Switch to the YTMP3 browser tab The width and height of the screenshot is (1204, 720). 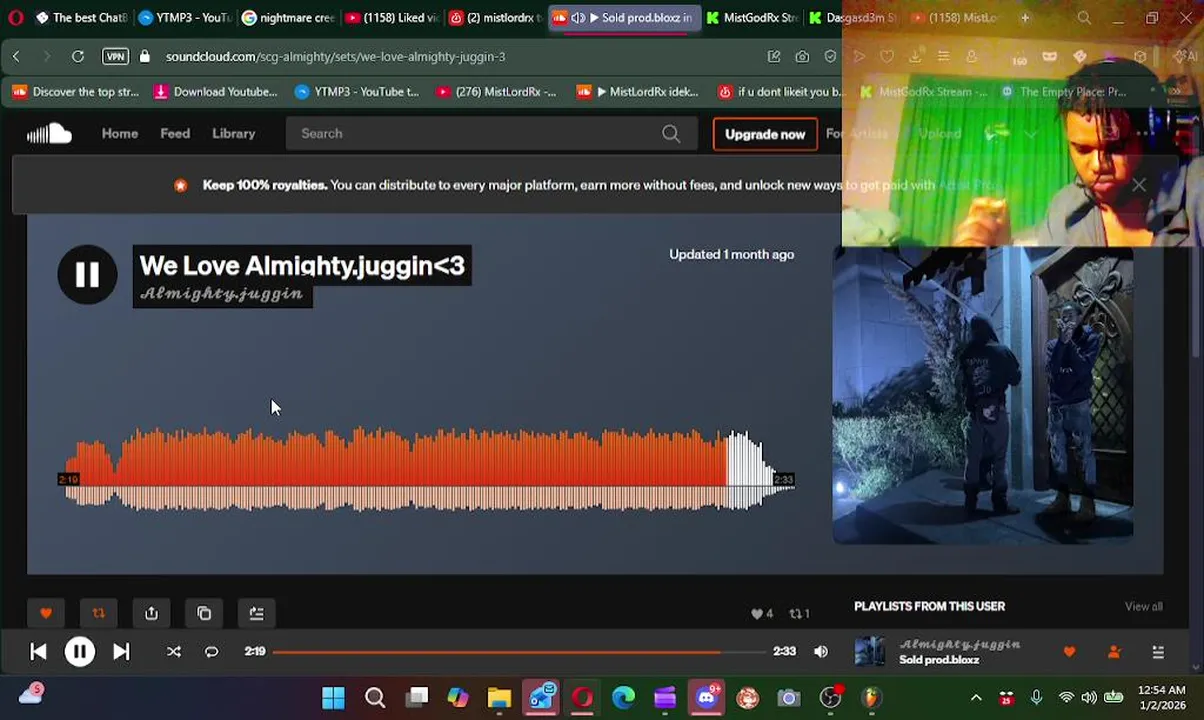click(x=185, y=18)
